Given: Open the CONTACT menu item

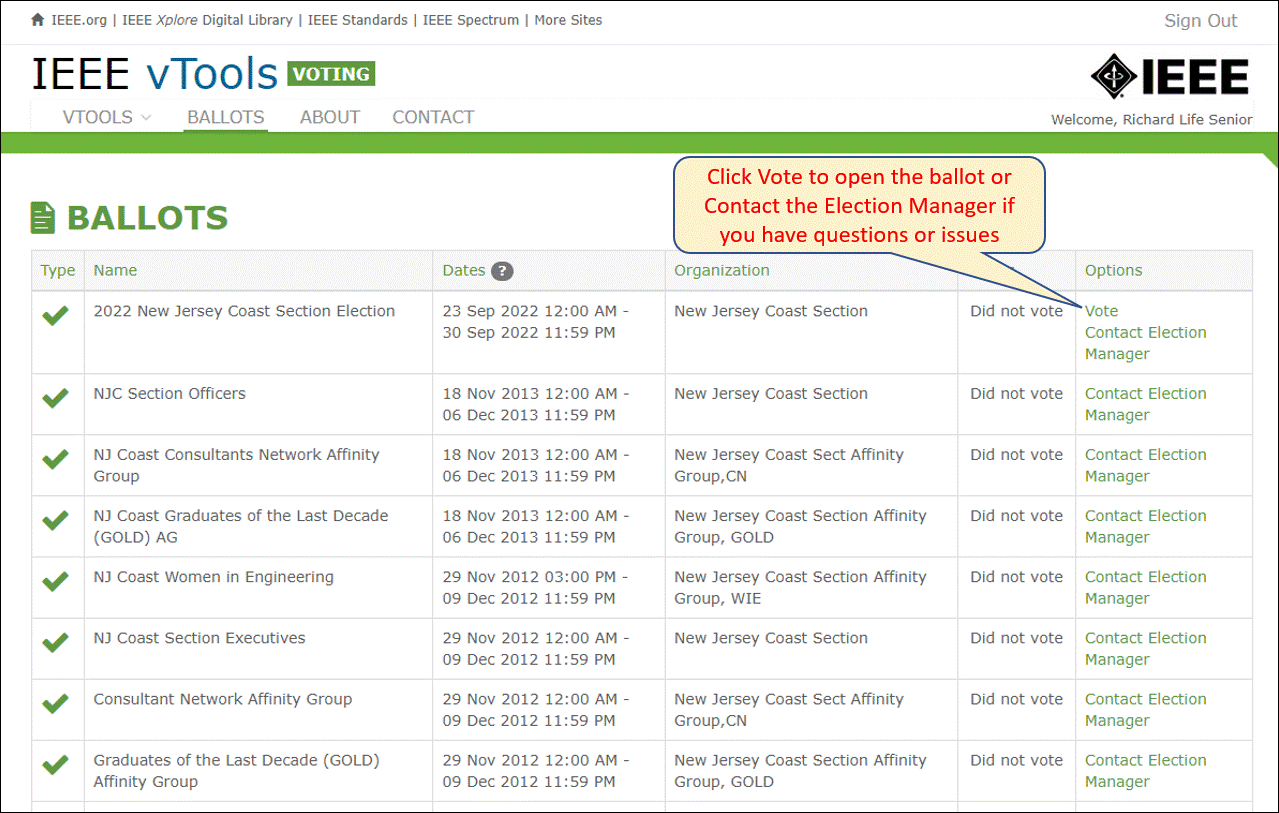Looking at the screenshot, I should (433, 117).
